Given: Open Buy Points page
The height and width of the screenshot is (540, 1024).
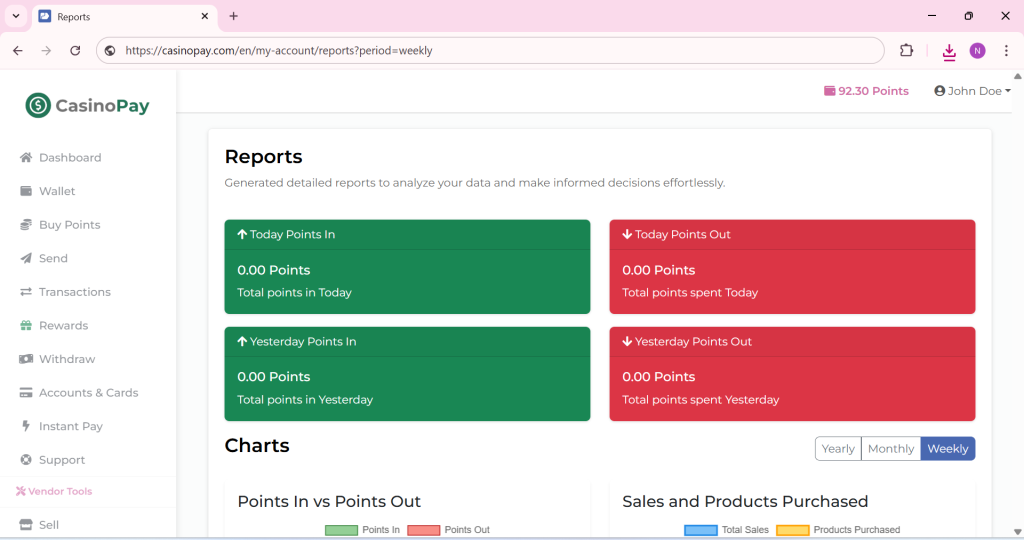Looking at the screenshot, I should click(69, 225).
